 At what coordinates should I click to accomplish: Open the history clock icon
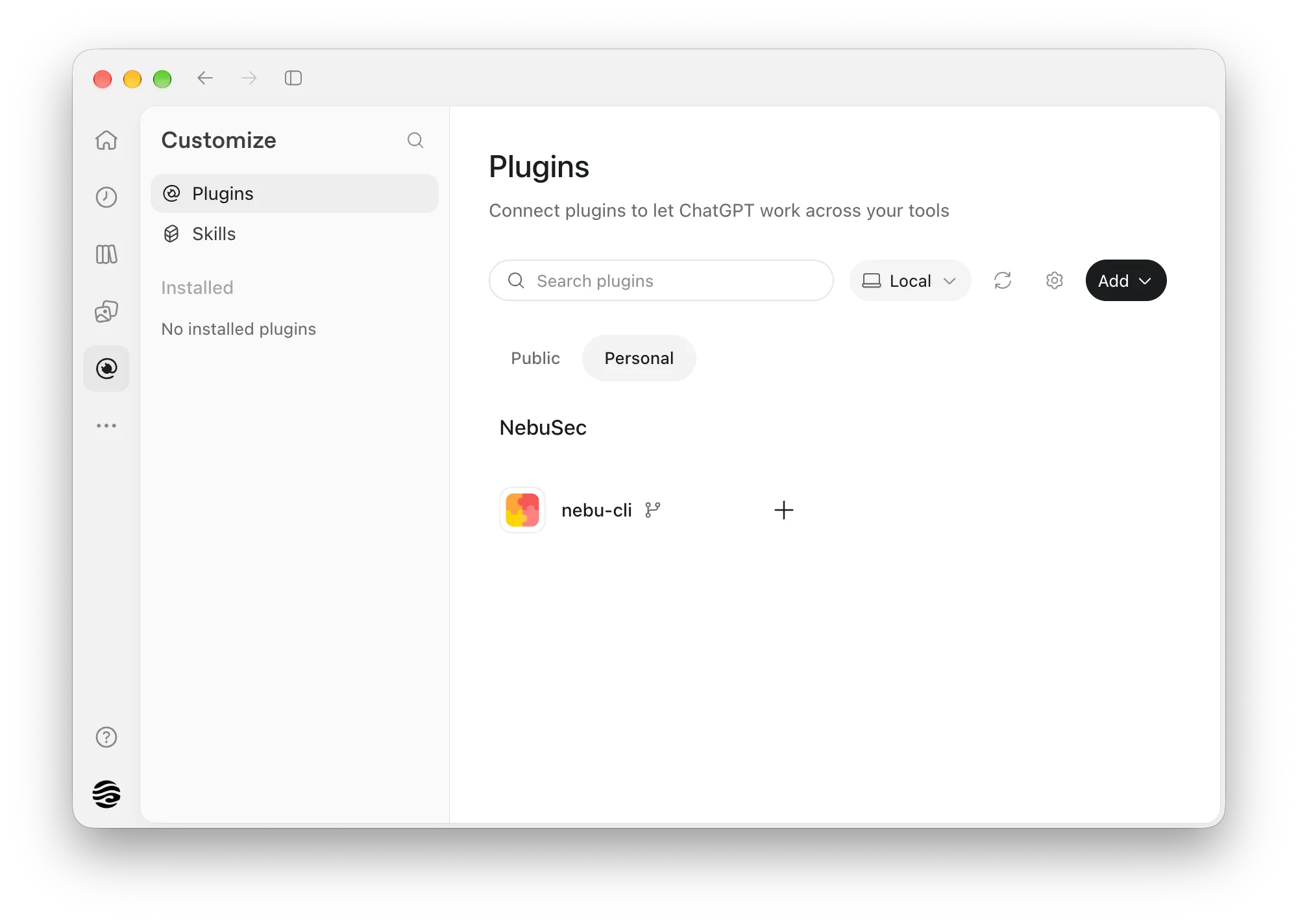coord(106,197)
